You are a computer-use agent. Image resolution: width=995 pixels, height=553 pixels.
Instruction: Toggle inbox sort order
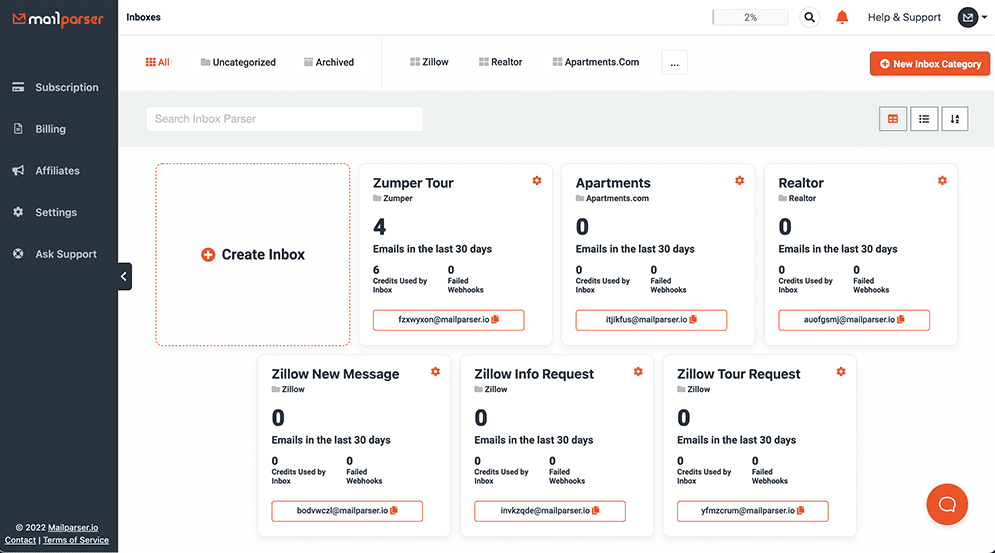coord(955,119)
